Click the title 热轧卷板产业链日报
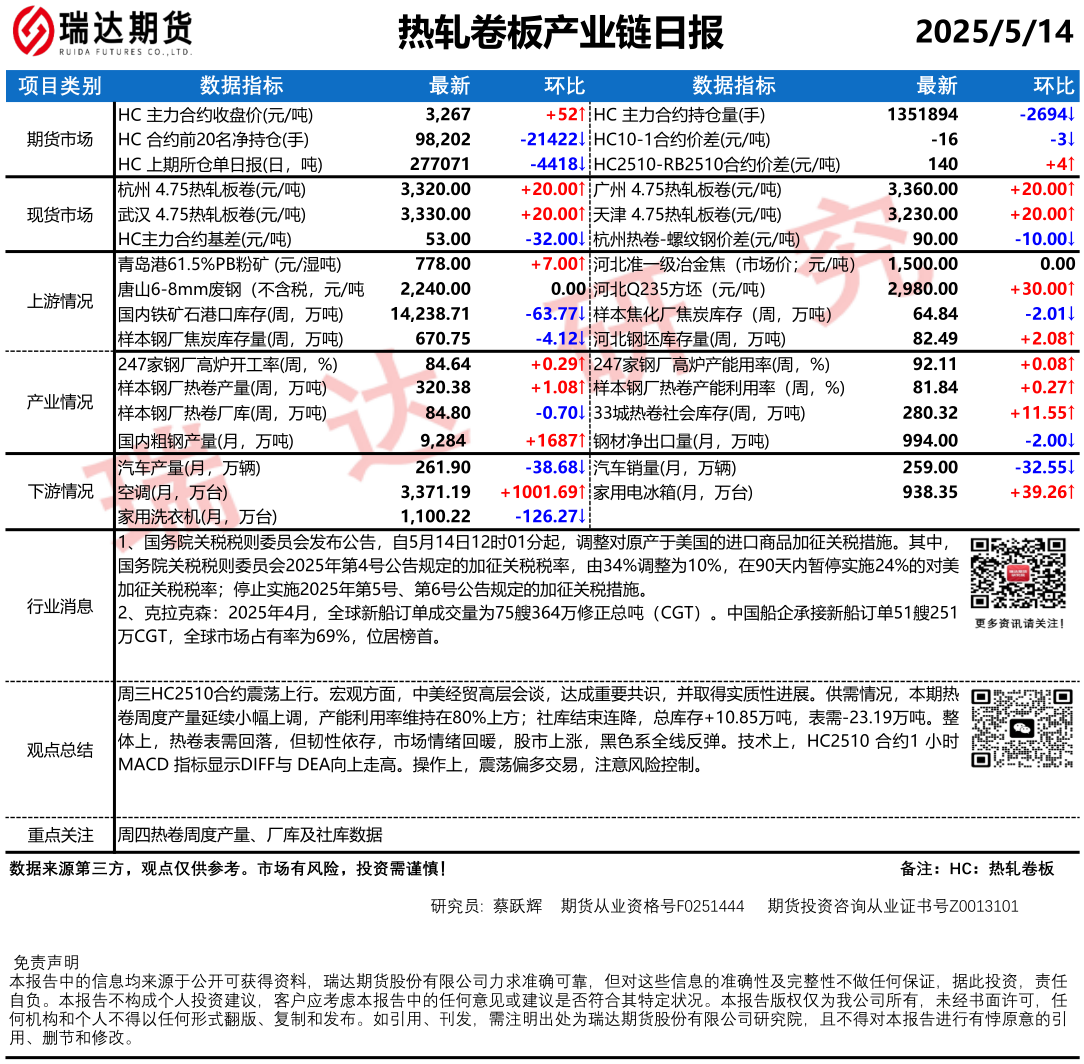This screenshot has height=1064, width=1084. (x=560, y=33)
